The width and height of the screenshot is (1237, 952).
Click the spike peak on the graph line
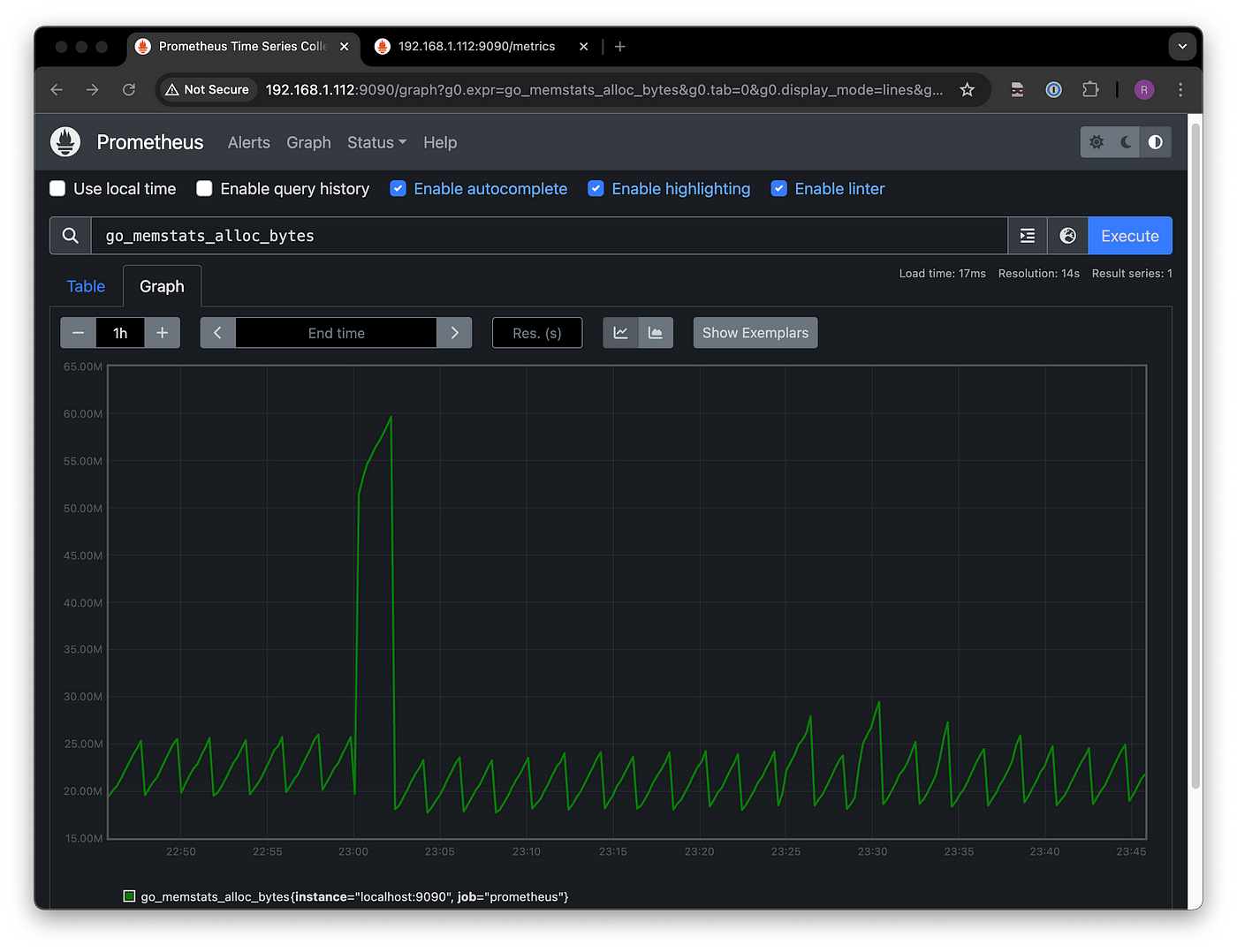tap(391, 418)
